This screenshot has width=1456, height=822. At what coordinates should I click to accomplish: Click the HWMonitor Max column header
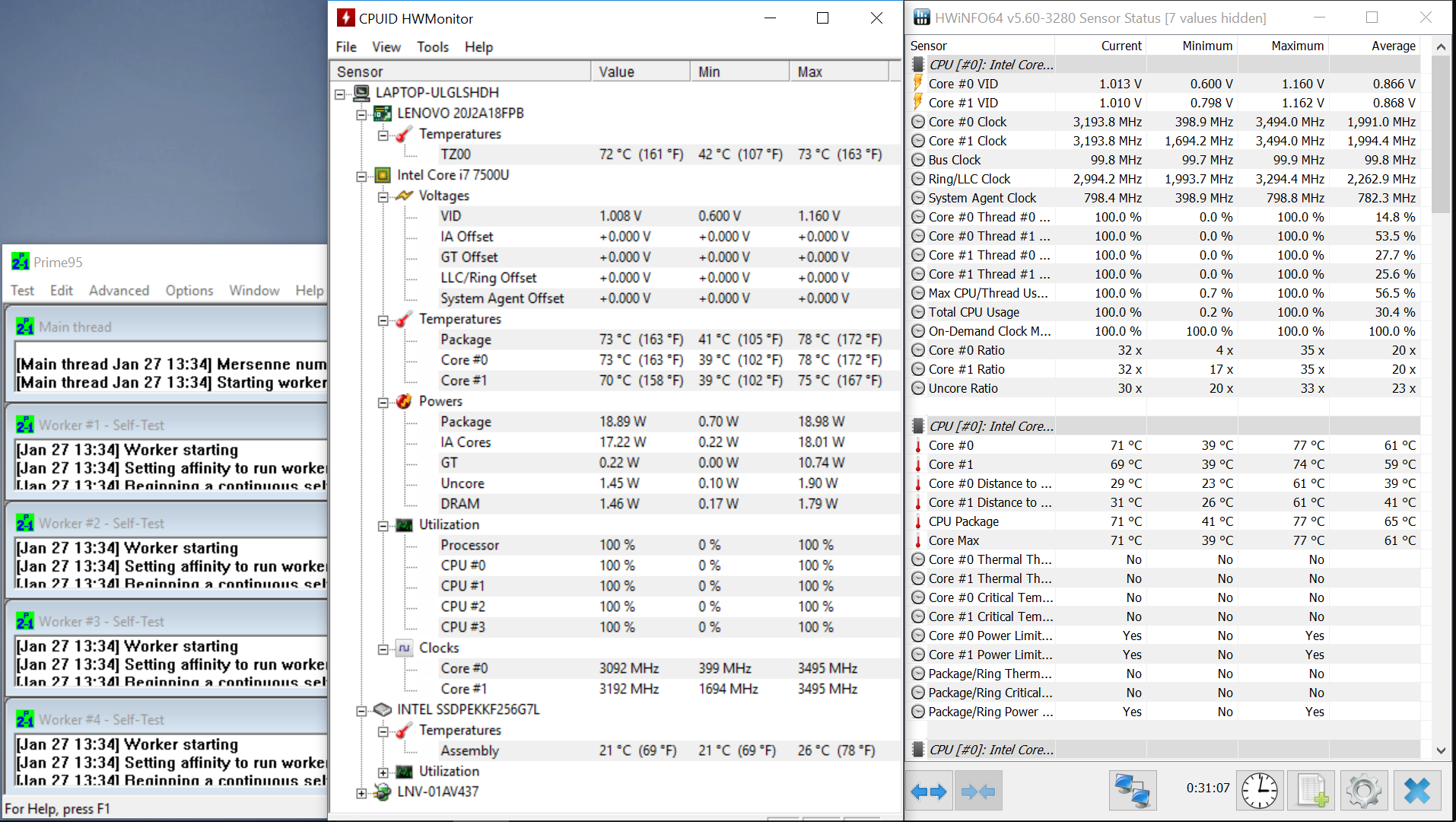(839, 72)
